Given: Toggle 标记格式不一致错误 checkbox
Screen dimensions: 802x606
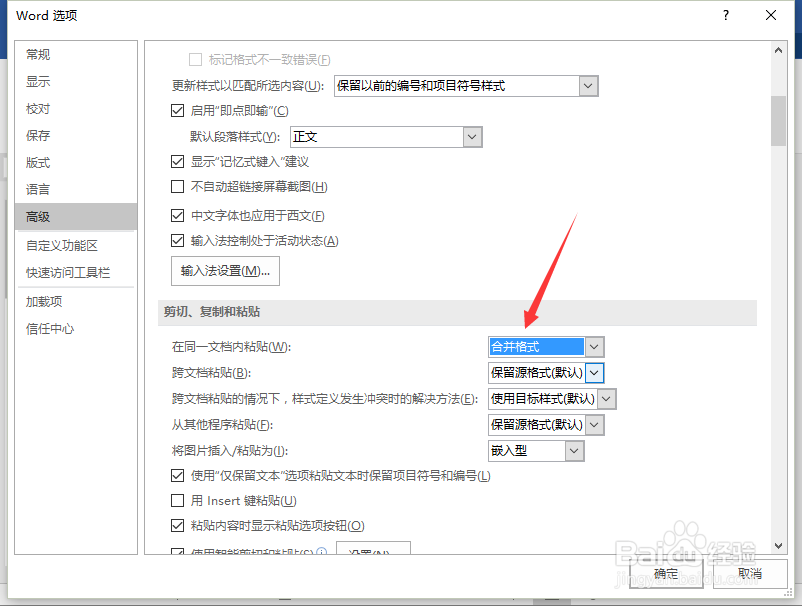Looking at the screenshot, I should tap(195, 60).
